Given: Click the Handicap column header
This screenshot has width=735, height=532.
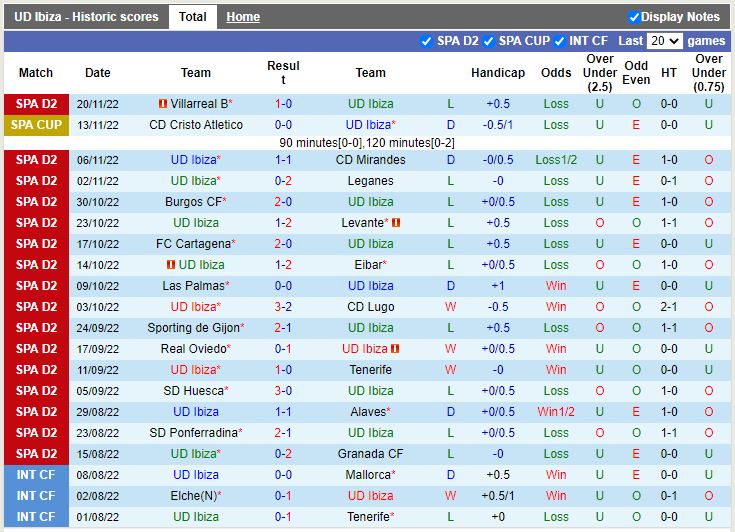Looking at the screenshot, I should (498, 73).
